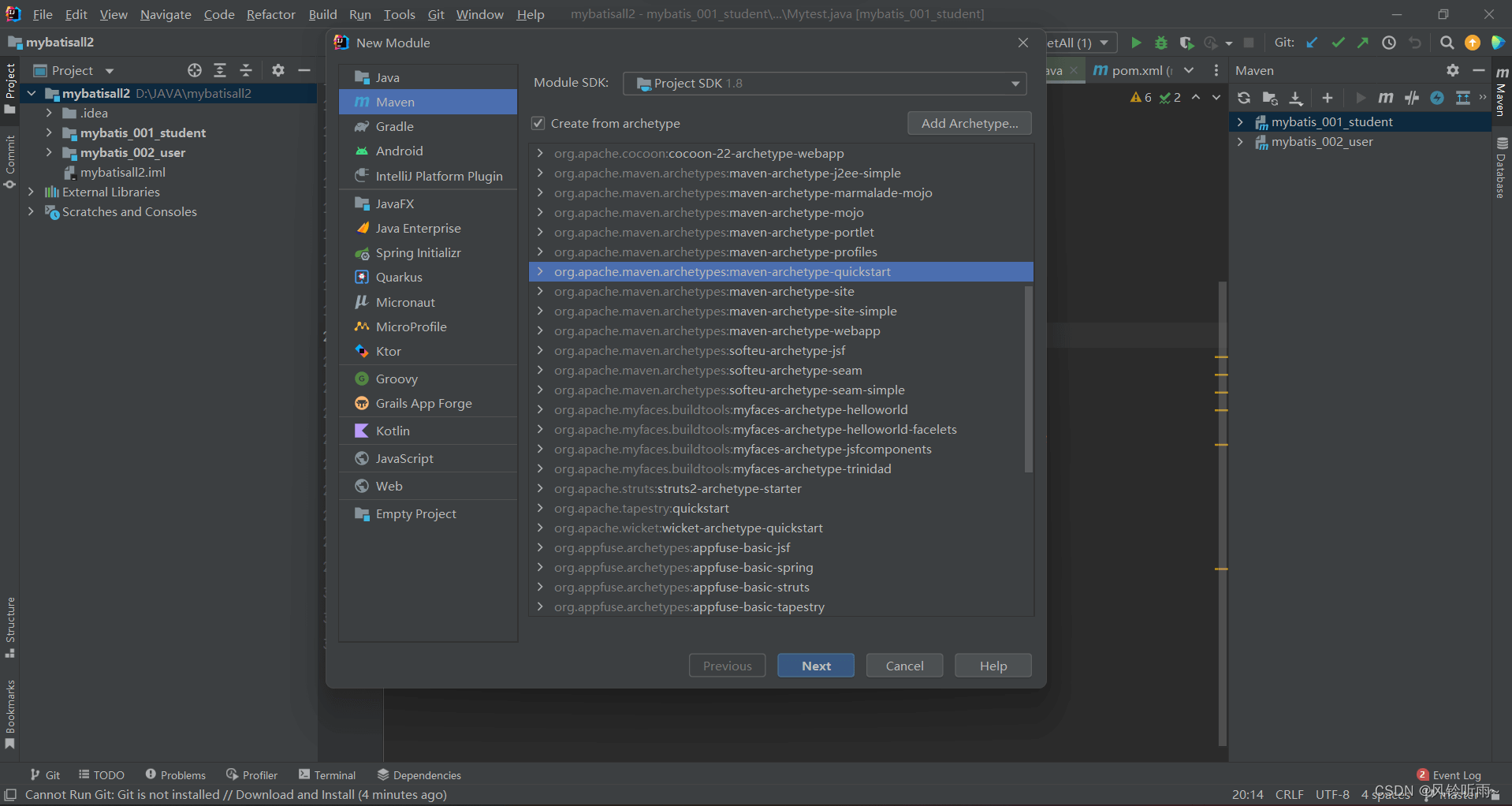Open the Navigate menu
Viewport: 1512px width, 806px height.
(x=166, y=14)
